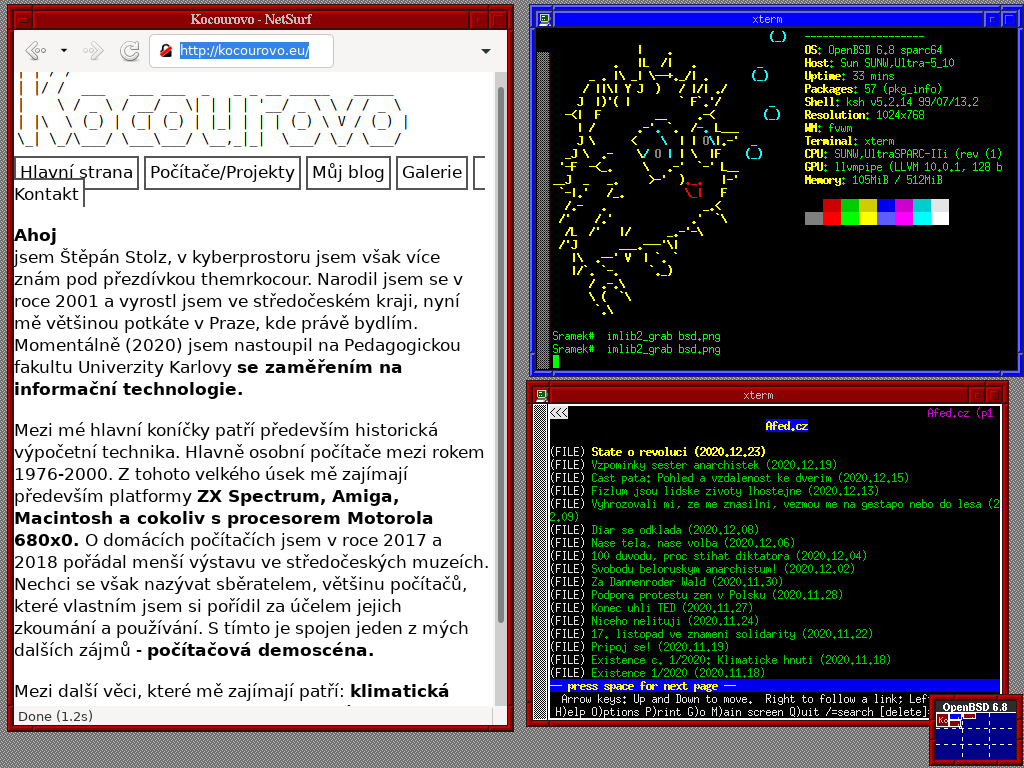Open window menu icon of bottom xterm
Screen dimensions: 1024x768
[x=541, y=394]
